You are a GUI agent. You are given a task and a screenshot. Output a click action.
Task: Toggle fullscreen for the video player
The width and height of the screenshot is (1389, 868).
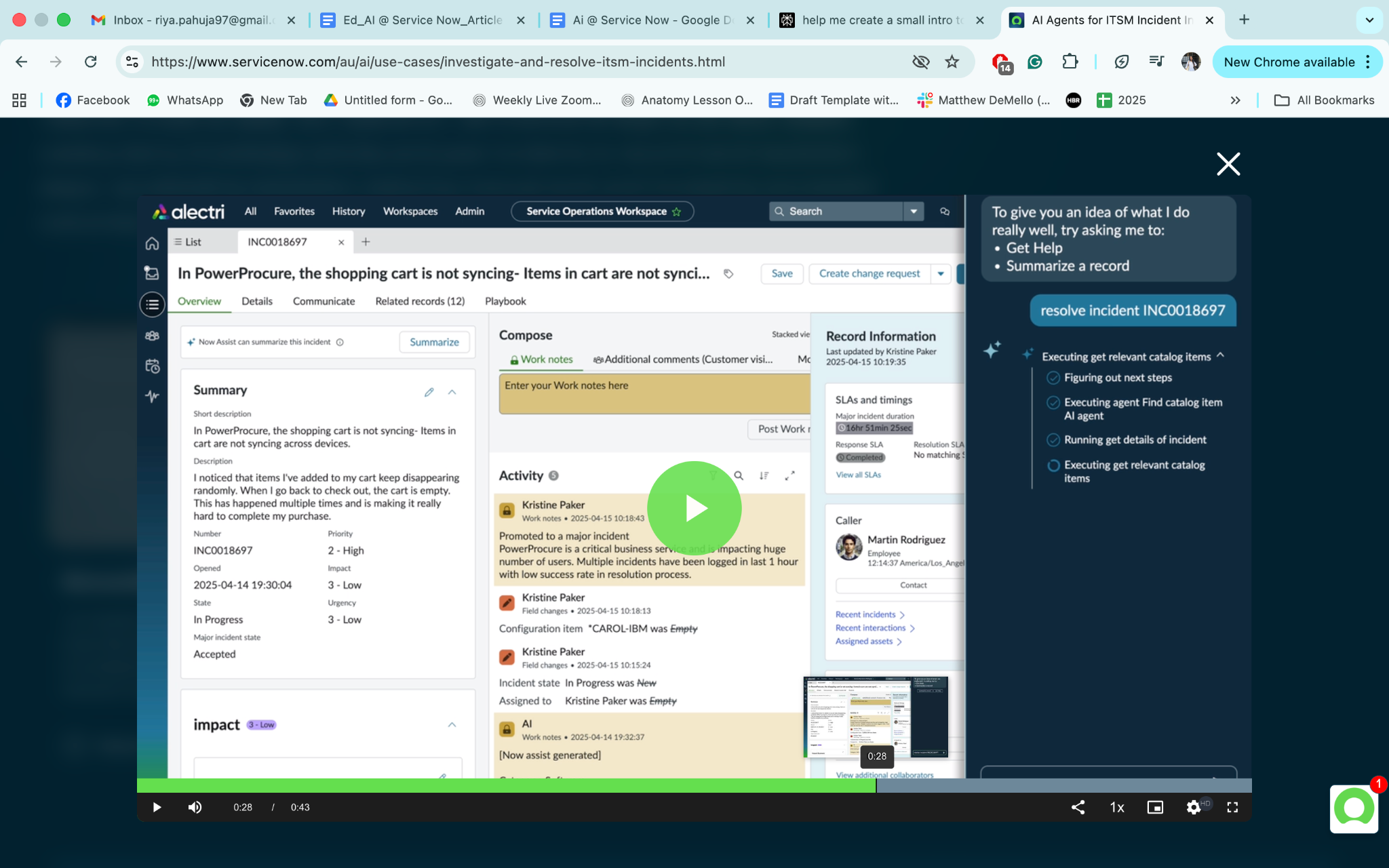tap(1232, 807)
